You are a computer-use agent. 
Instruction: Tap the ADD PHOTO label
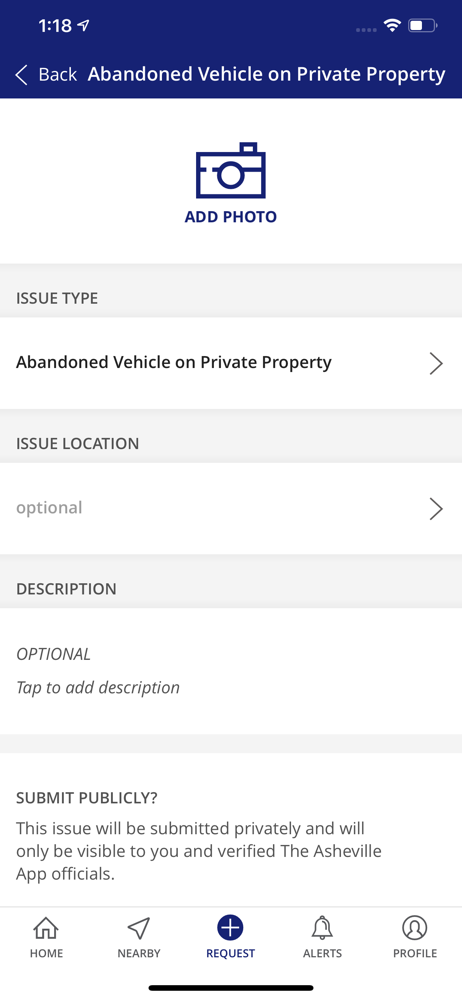coord(230,217)
